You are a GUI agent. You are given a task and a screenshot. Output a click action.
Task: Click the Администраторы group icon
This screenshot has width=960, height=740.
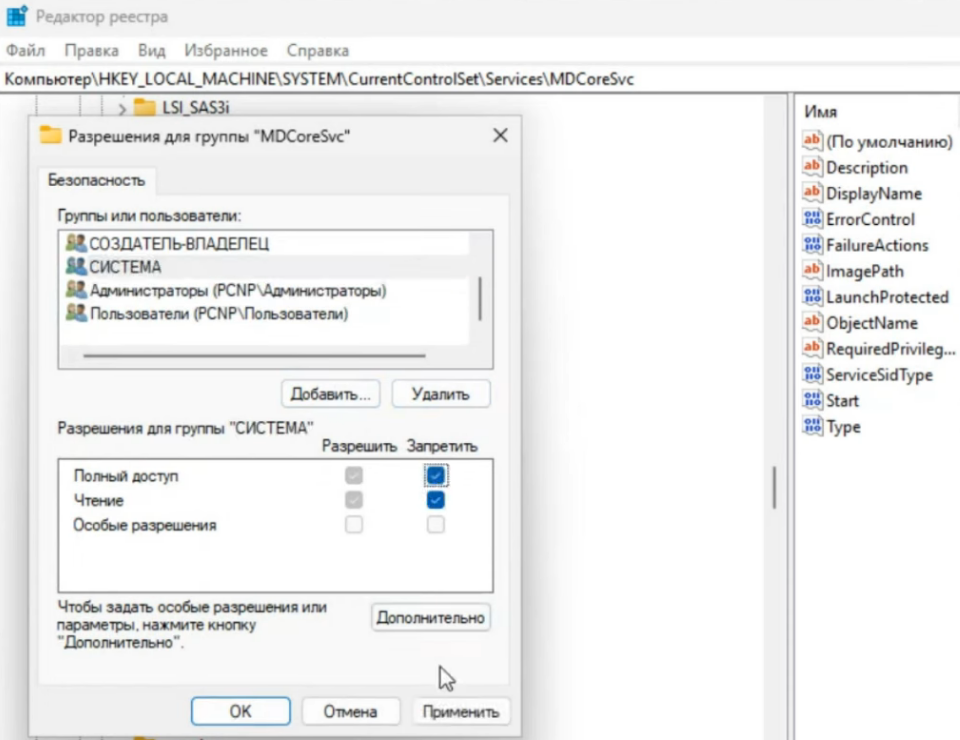pos(76,290)
